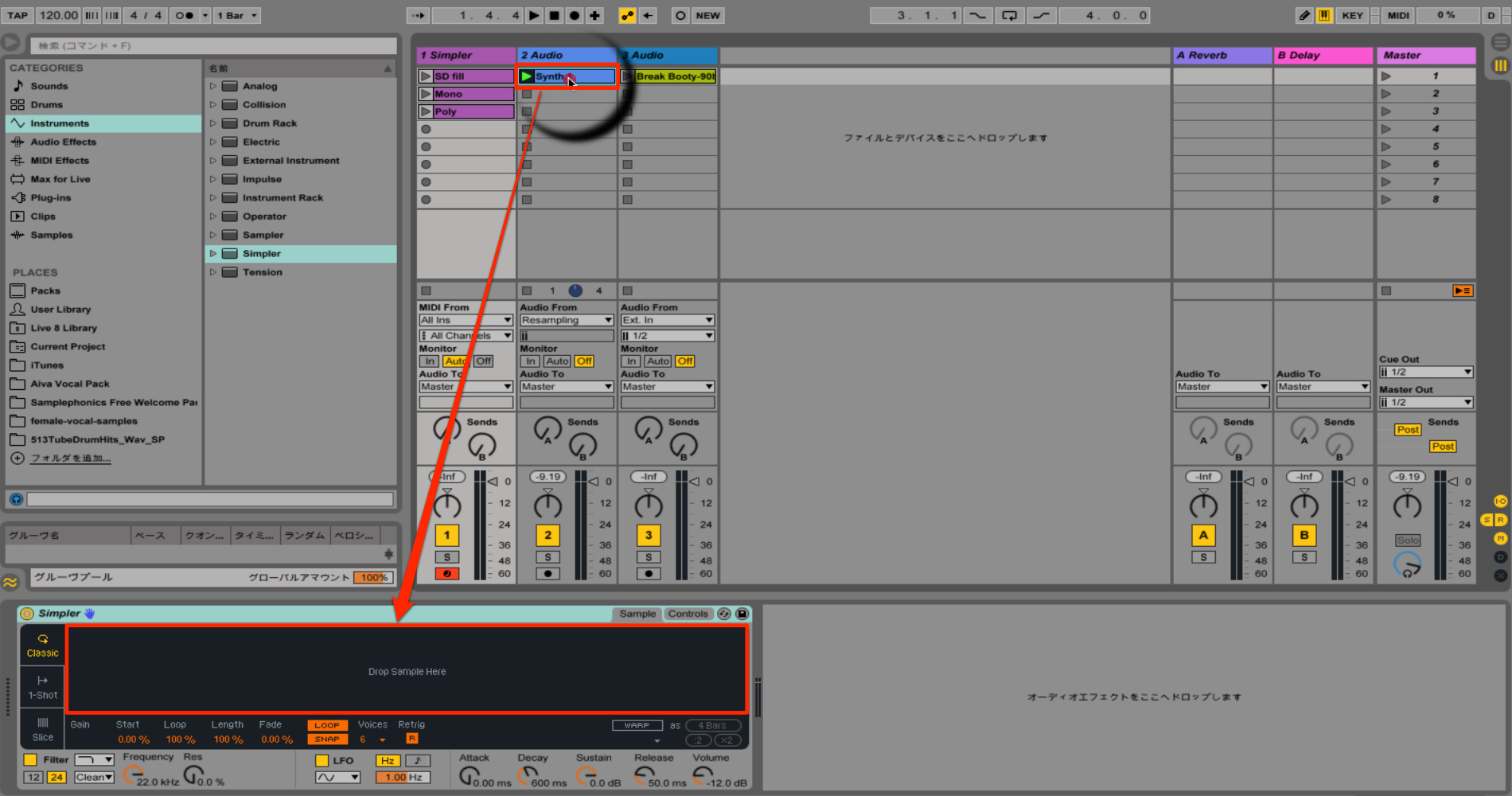This screenshot has width=1512, height=796.
Task: Toggle the Simpler Filter on/off switch
Action: point(30,759)
